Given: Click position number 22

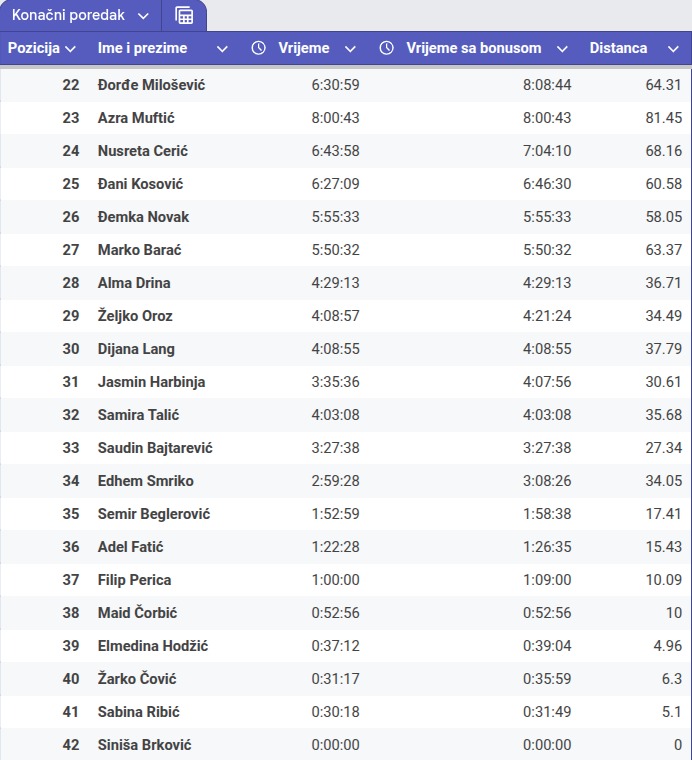Looking at the screenshot, I should coord(71,85).
